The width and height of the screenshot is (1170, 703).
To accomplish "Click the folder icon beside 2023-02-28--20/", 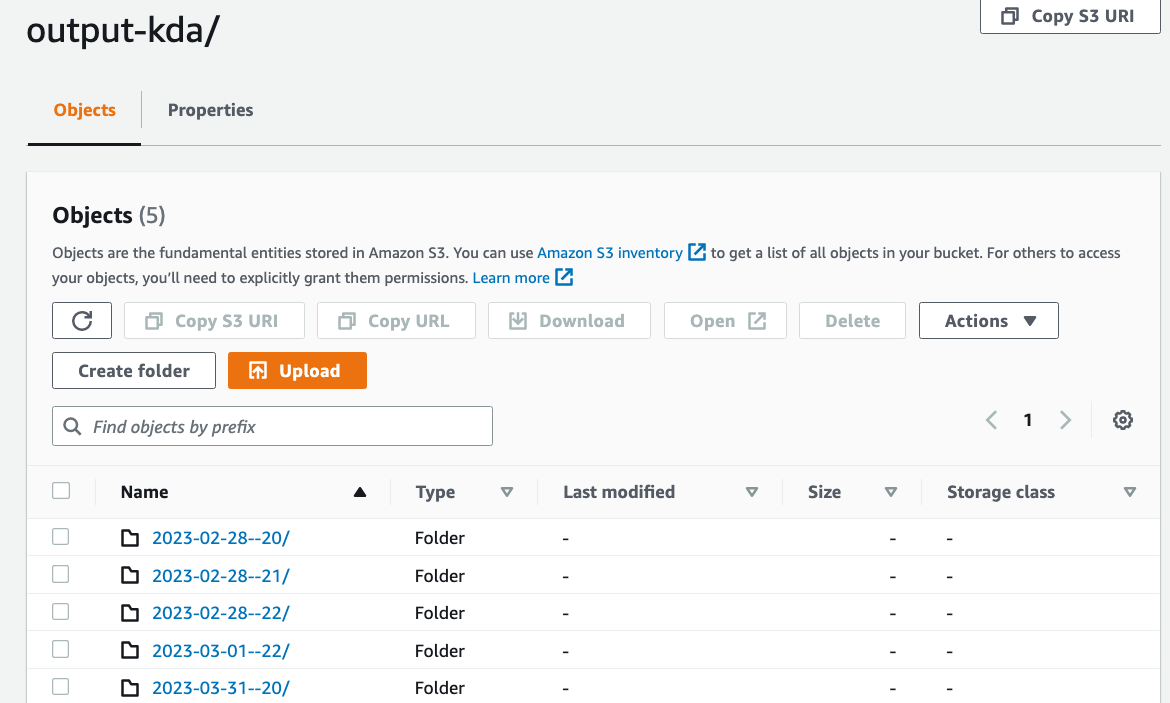I will 130,537.
